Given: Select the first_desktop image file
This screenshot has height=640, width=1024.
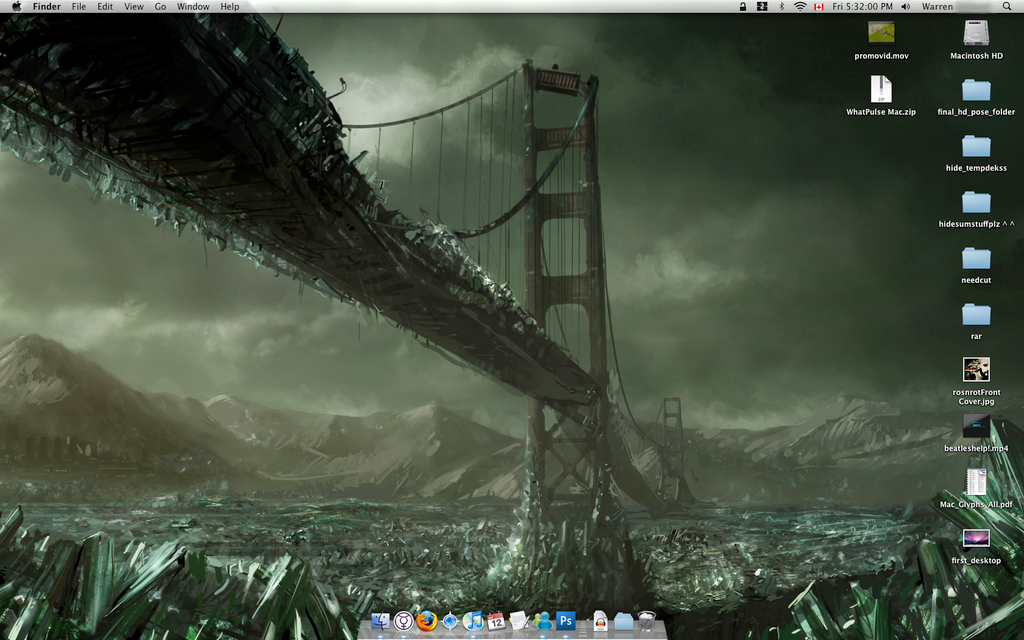Looking at the screenshot, I should click(x=976, y=538).
